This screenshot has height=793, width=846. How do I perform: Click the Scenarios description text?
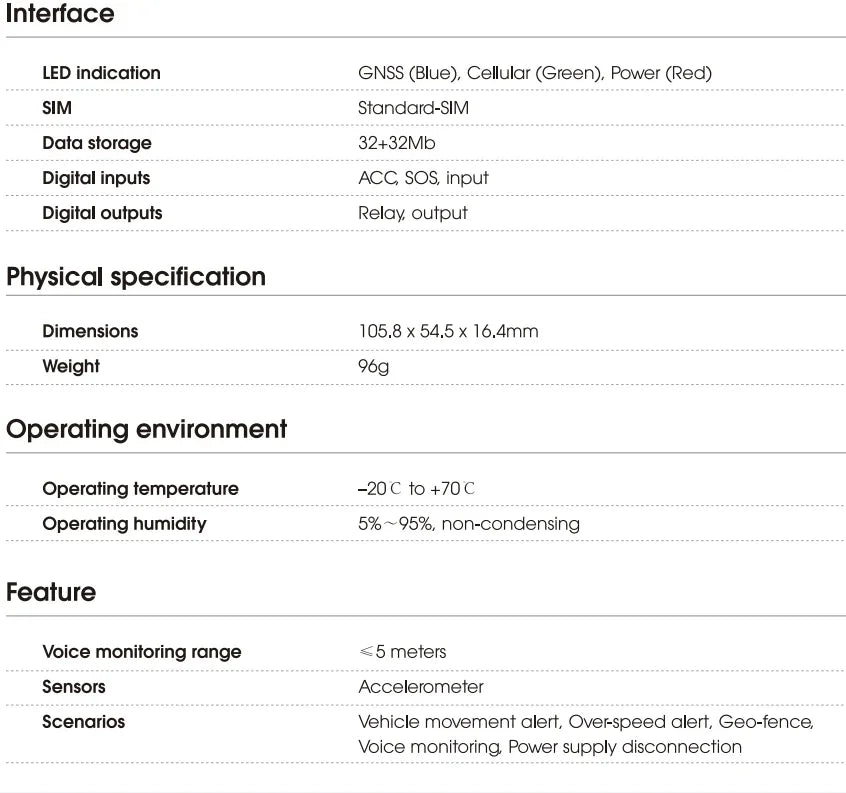click(585, 734)
